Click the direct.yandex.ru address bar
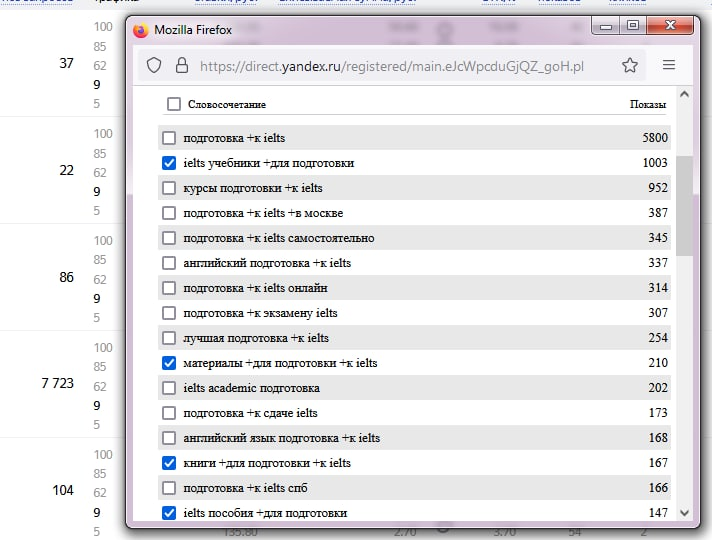This screenshot has height=540, width=712. pyautogui.click(x=391, y=66)
